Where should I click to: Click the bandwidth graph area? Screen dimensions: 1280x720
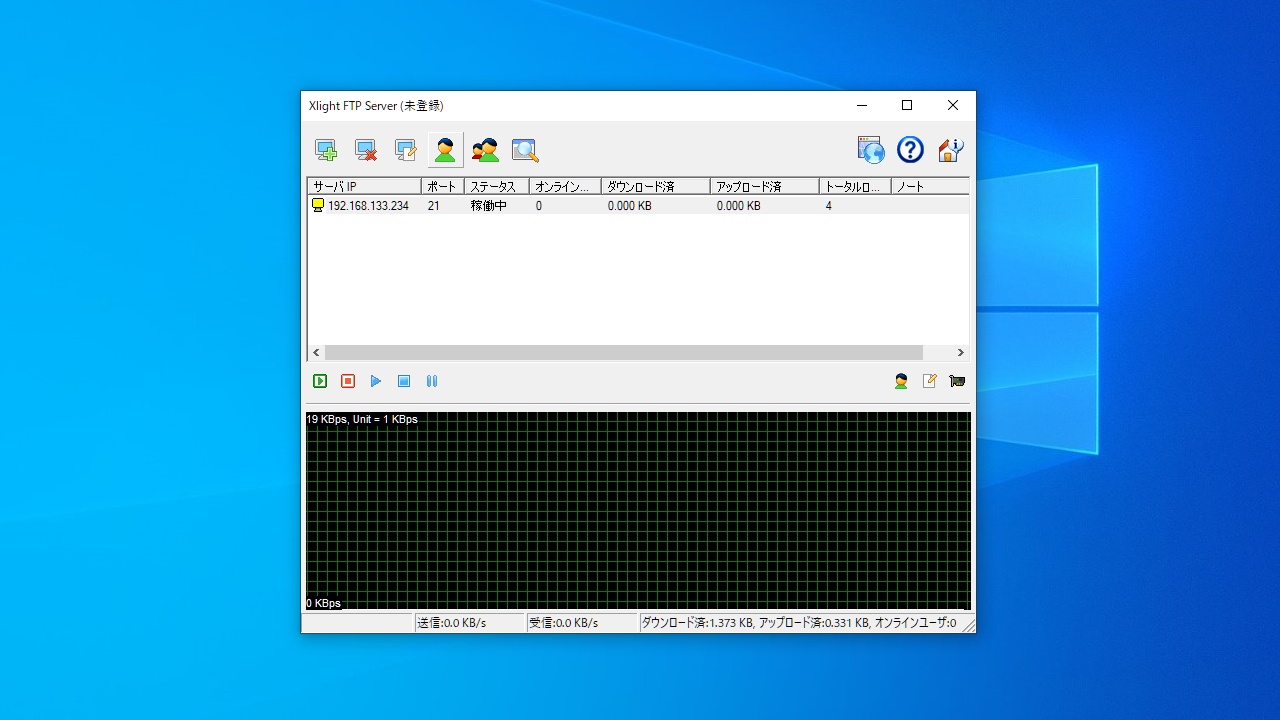pyautogui.click(x=638, y=511)
